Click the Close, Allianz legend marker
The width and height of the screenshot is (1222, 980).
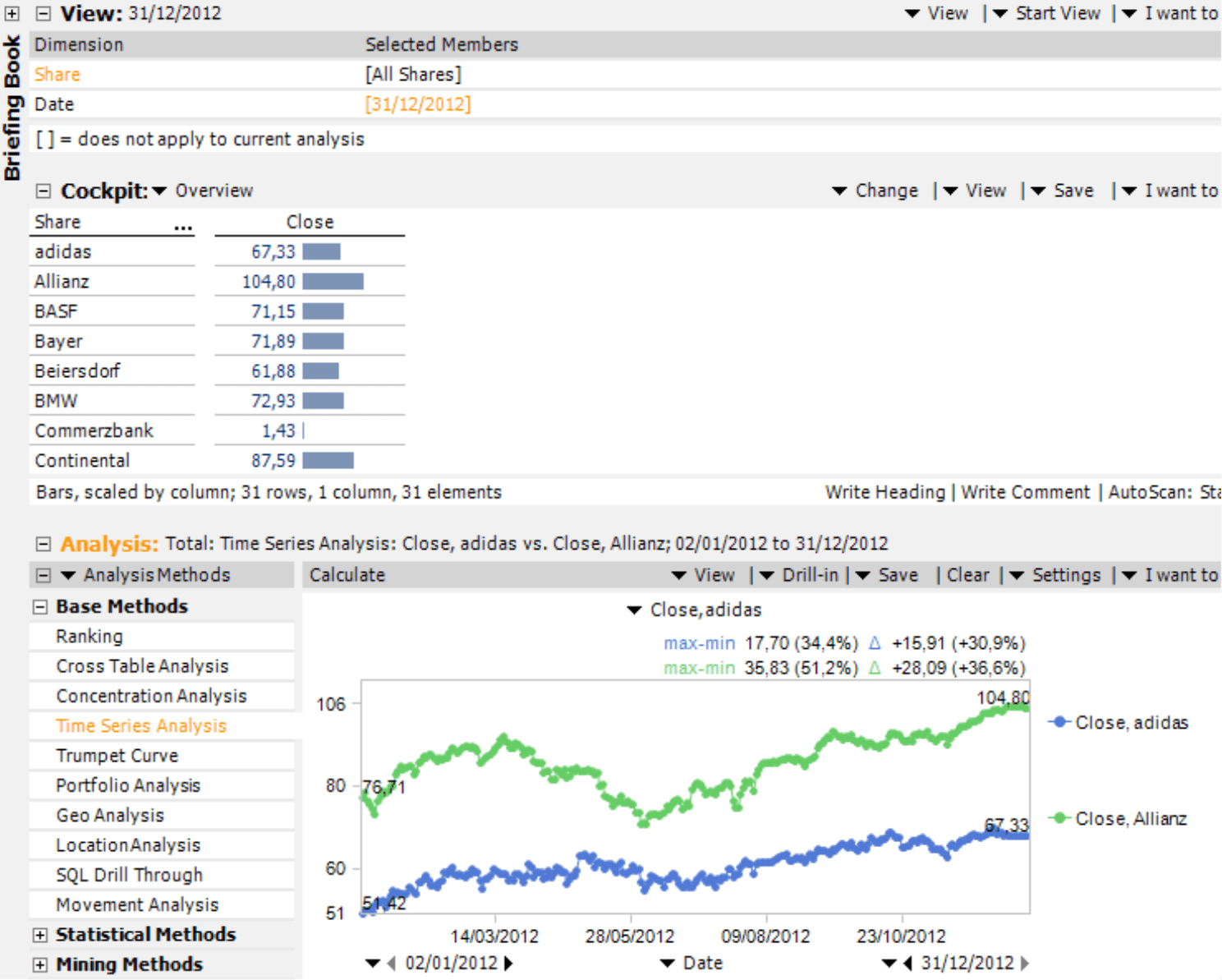[1059, 818]
